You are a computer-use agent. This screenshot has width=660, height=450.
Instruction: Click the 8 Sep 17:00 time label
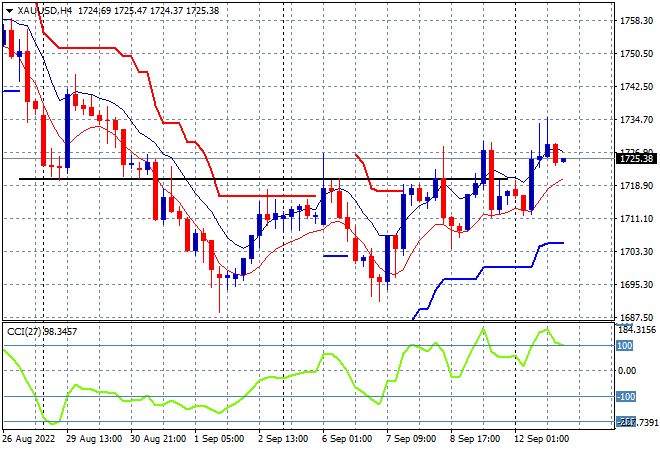click(x=475, y=439)
